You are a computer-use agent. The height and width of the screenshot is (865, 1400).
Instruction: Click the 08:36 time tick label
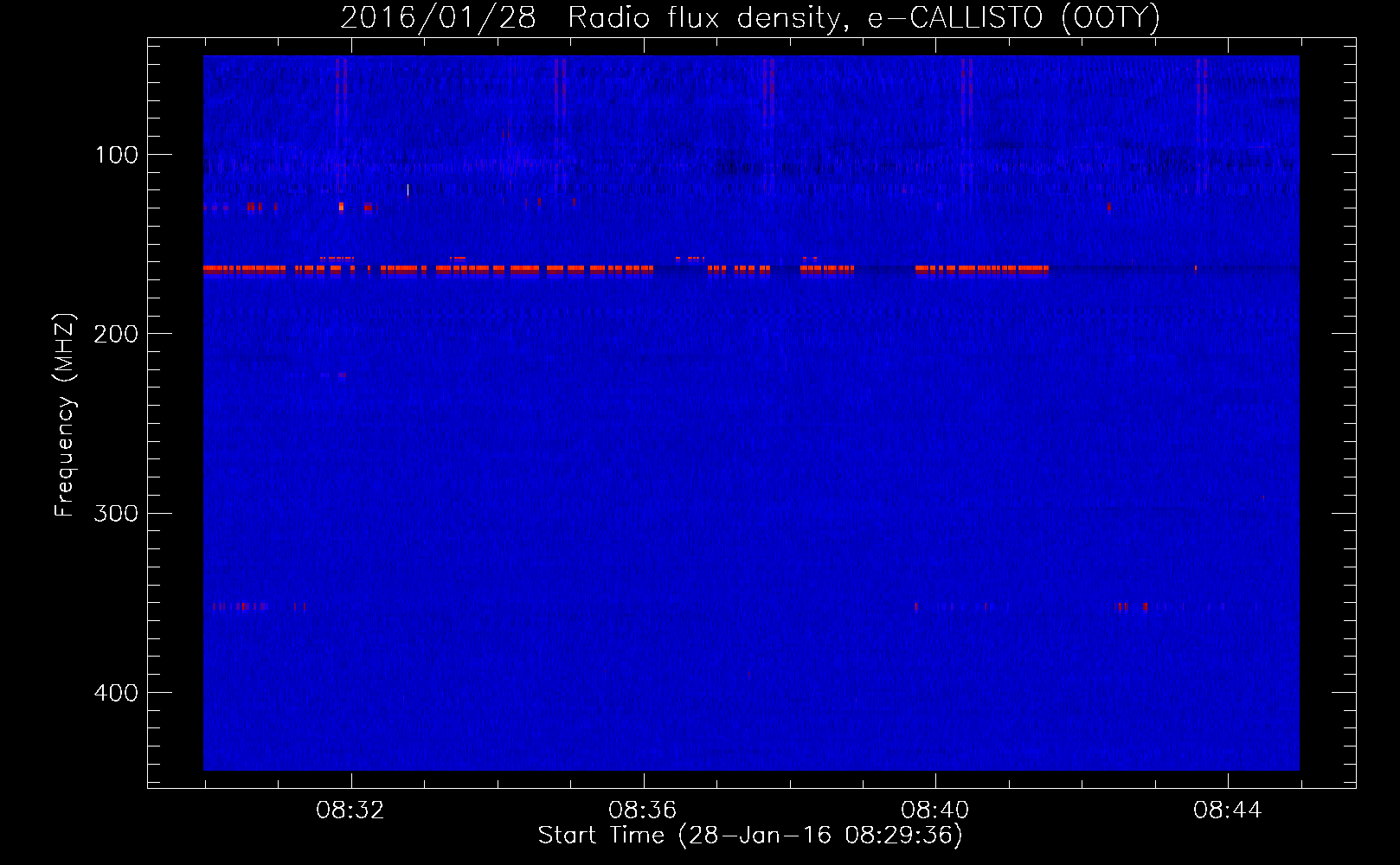(x=643, y=811)
